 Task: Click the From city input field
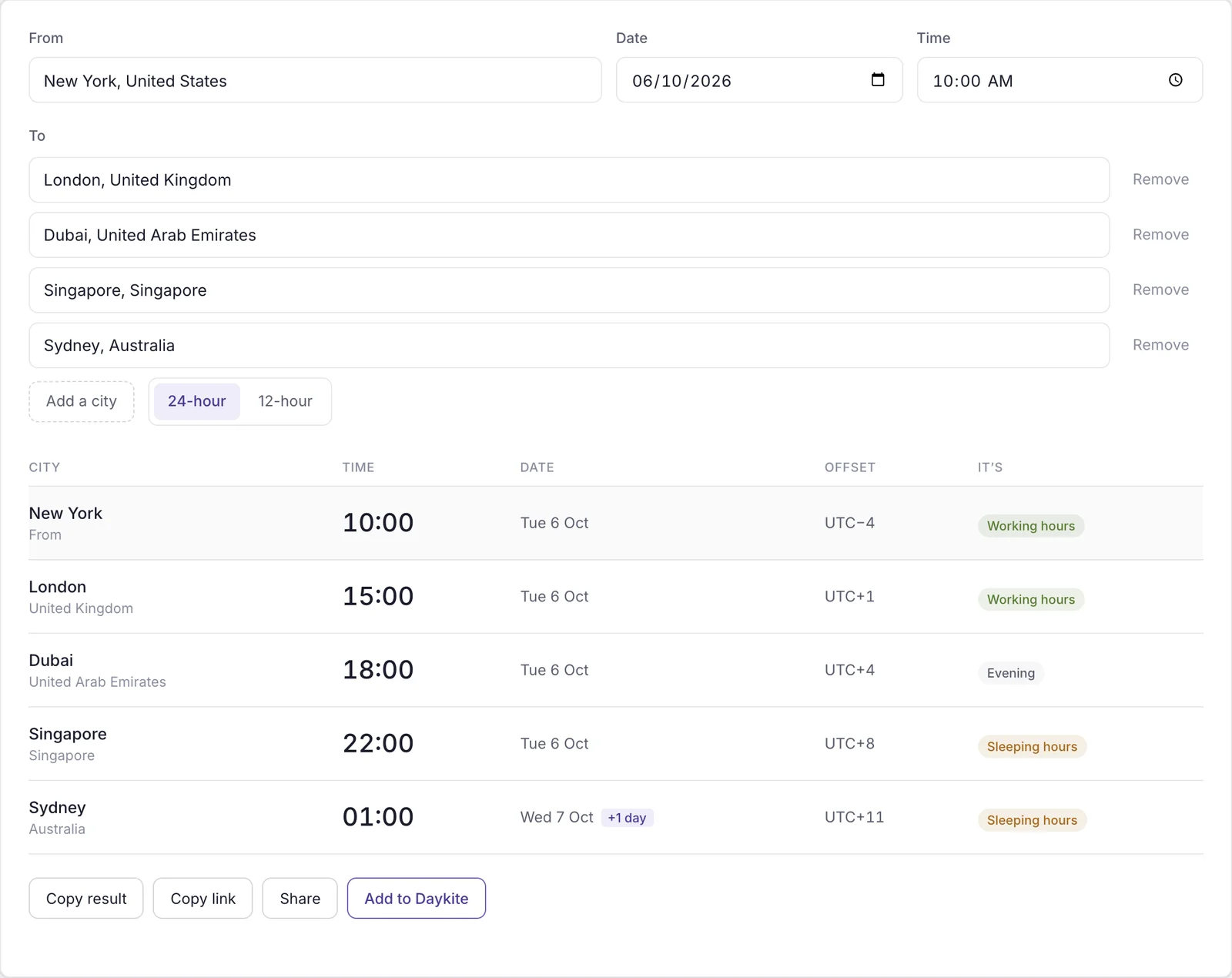point(315,80)
